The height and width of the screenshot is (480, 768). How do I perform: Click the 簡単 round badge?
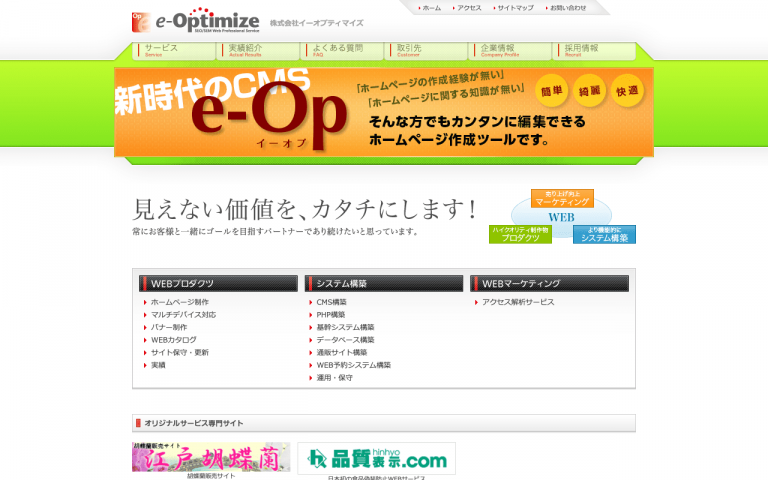(552, 91)
